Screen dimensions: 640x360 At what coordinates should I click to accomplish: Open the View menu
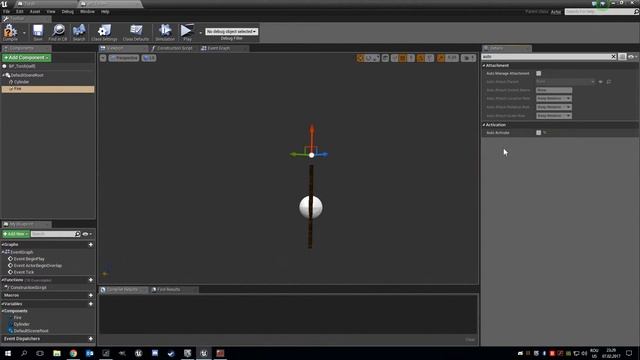(x=51, y=12)
